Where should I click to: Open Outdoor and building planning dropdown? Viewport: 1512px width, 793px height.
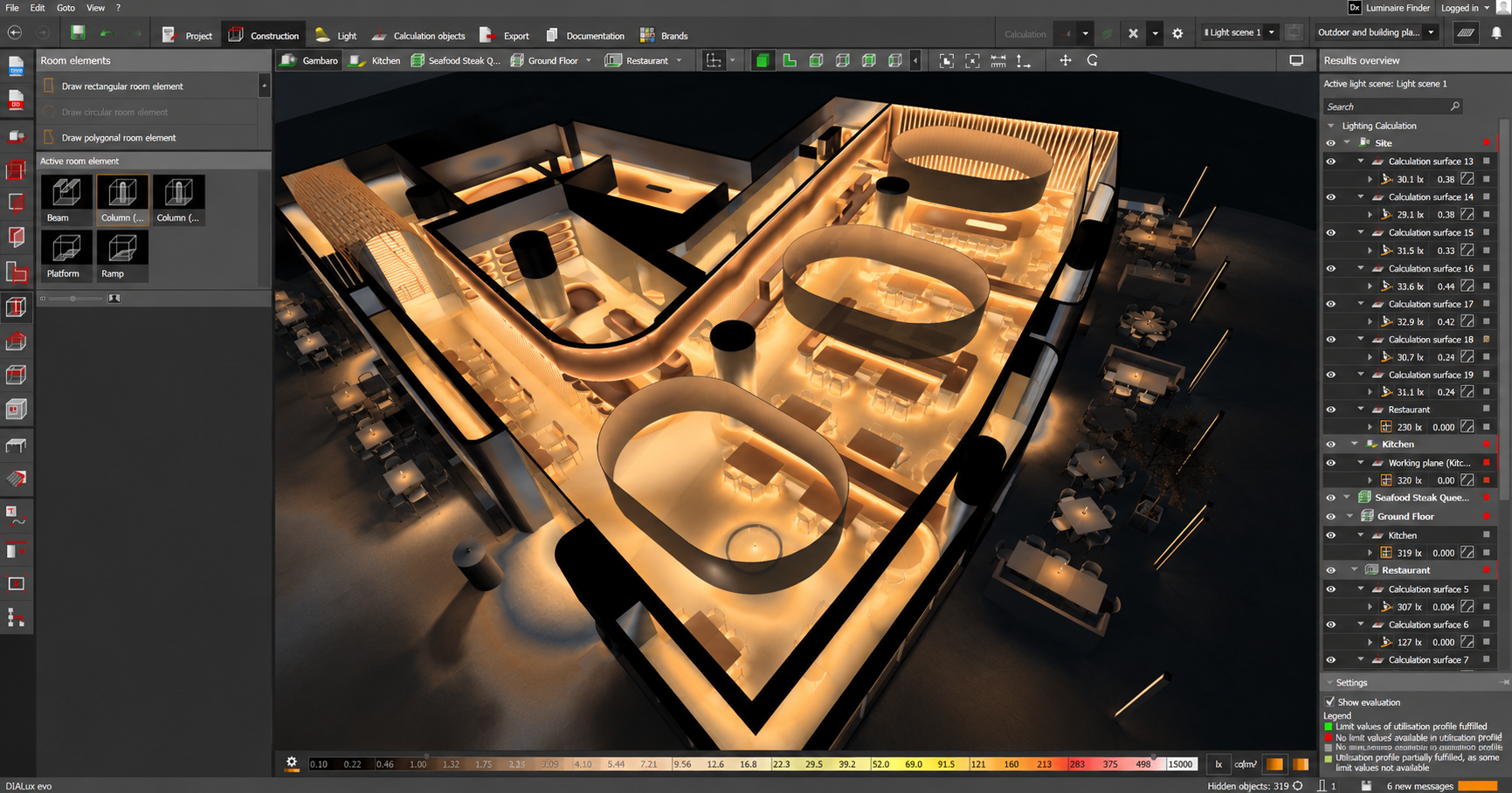click(x=1431, y=32)
